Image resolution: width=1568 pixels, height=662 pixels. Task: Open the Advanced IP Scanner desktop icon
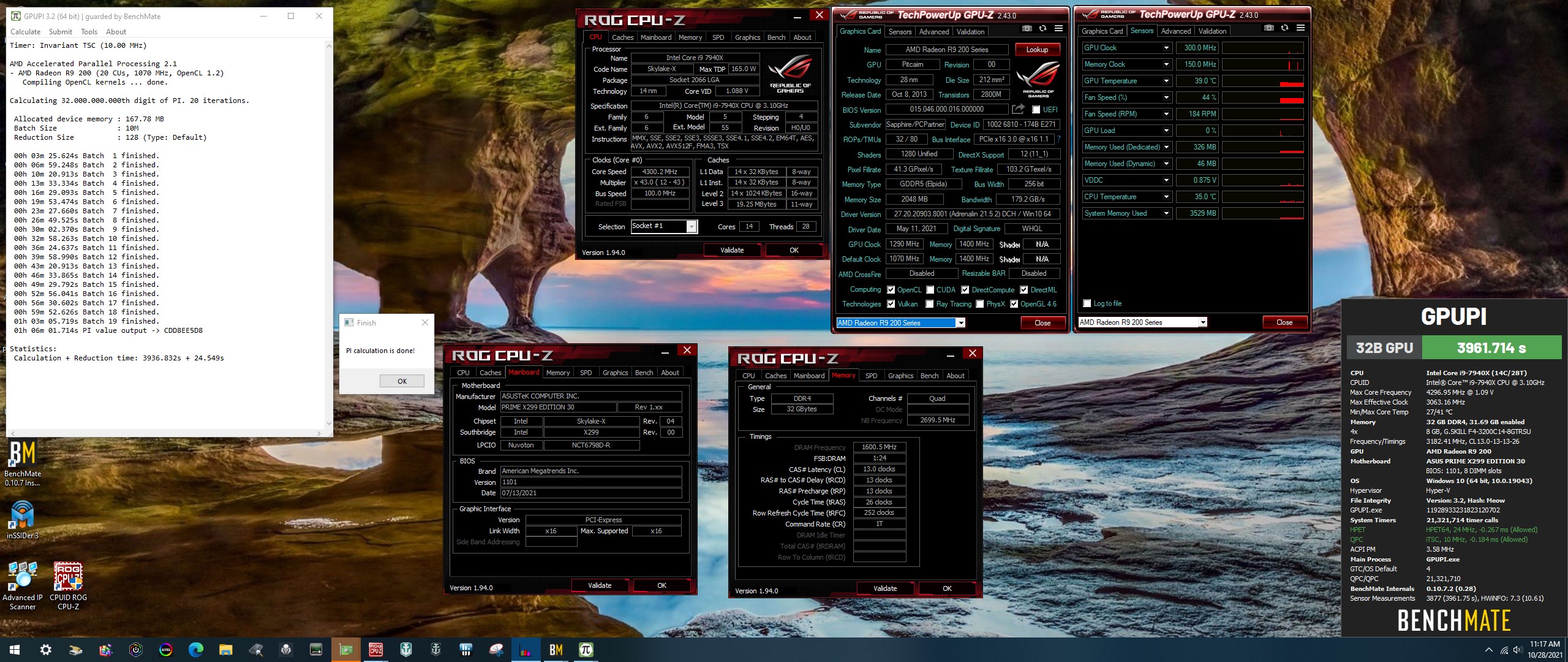pos(23,585)
